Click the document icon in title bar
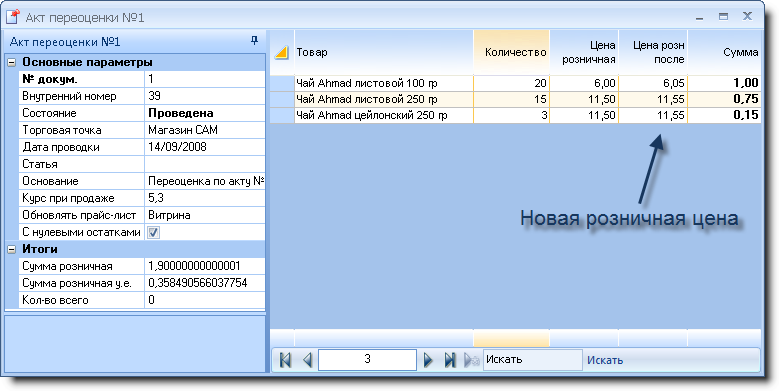This screenshot has width=779, height=391. click(13, 17)
